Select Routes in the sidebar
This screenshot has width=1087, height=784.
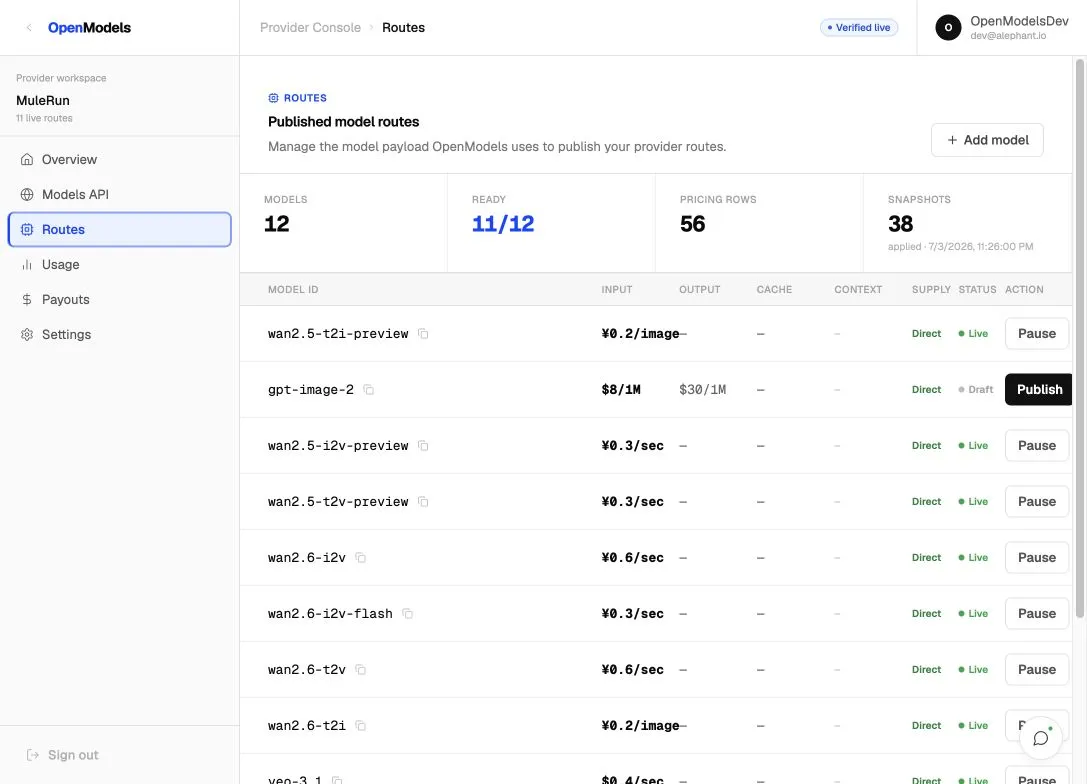pyautogui.click(x=119, y=229)
